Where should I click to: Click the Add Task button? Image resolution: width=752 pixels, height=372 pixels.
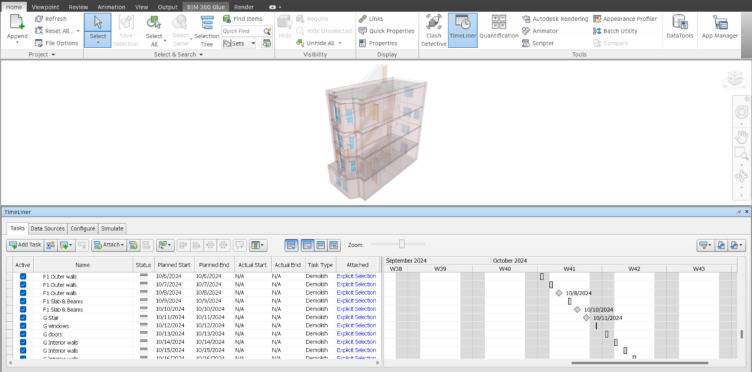click(25, 245)
